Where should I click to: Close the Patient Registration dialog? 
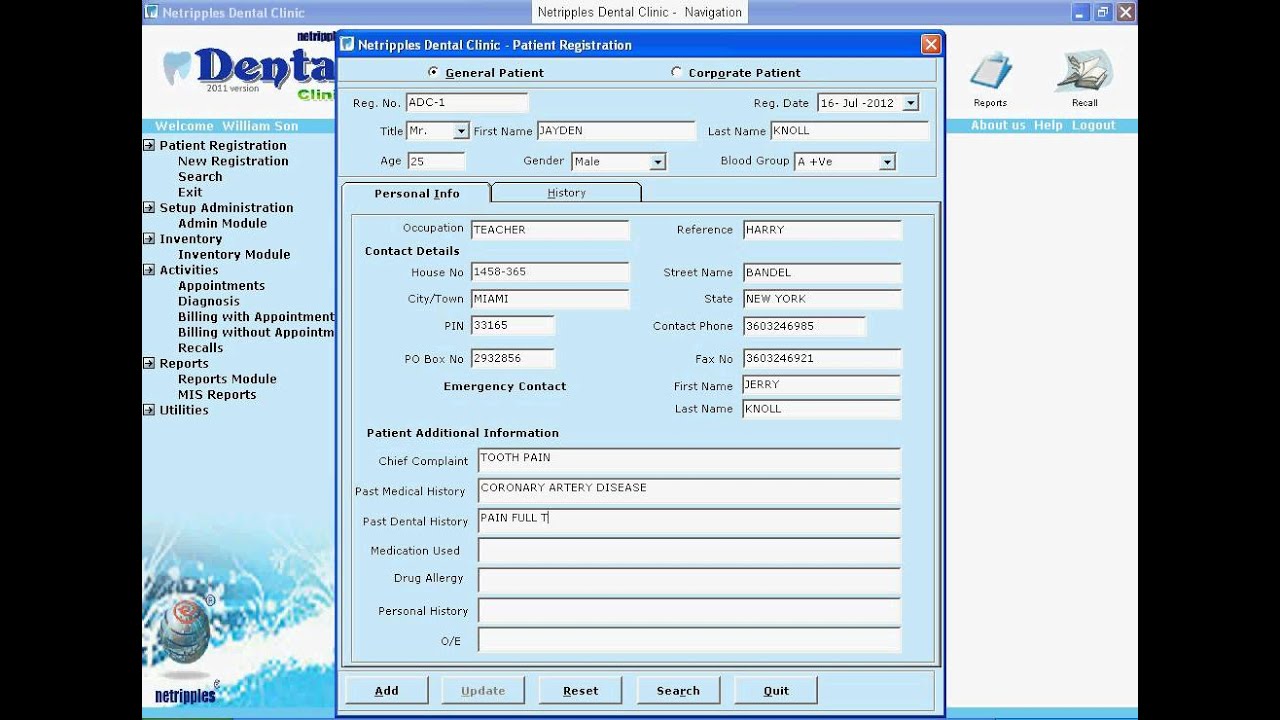(930, 44)
